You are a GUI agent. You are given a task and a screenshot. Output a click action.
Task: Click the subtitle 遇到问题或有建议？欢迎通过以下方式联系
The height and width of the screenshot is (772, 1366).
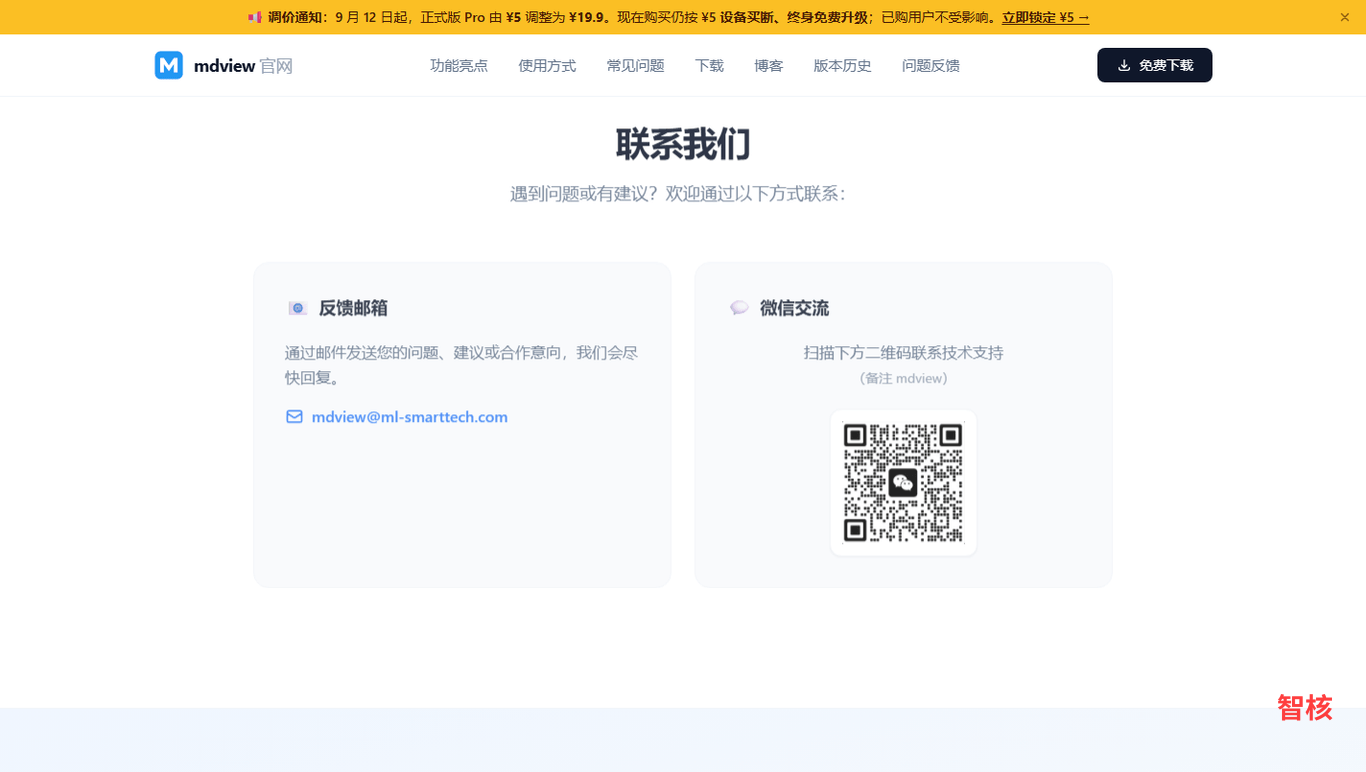pos(678,194)
